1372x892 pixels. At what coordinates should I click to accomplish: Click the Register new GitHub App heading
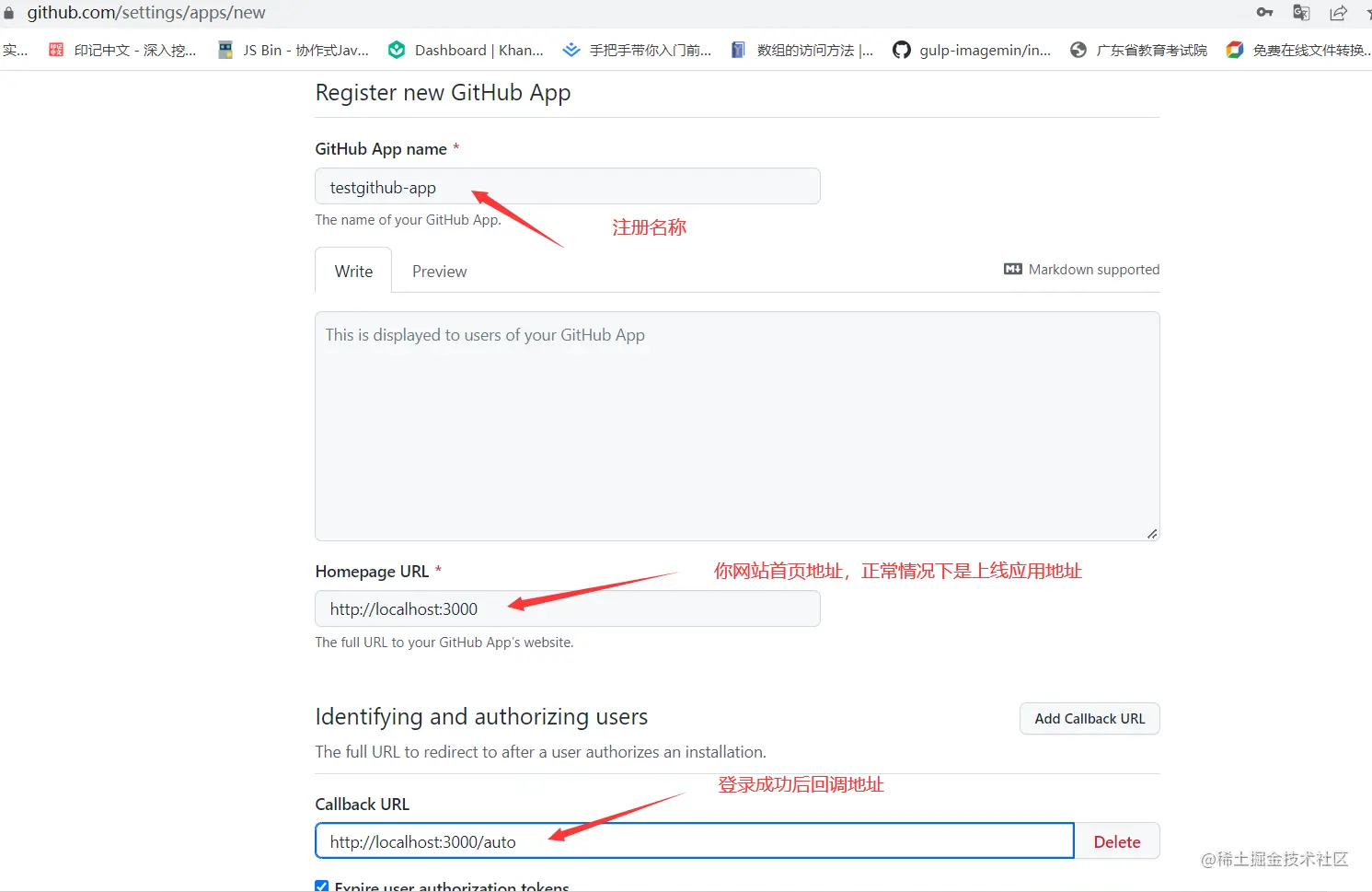click(x=443, y=93)
